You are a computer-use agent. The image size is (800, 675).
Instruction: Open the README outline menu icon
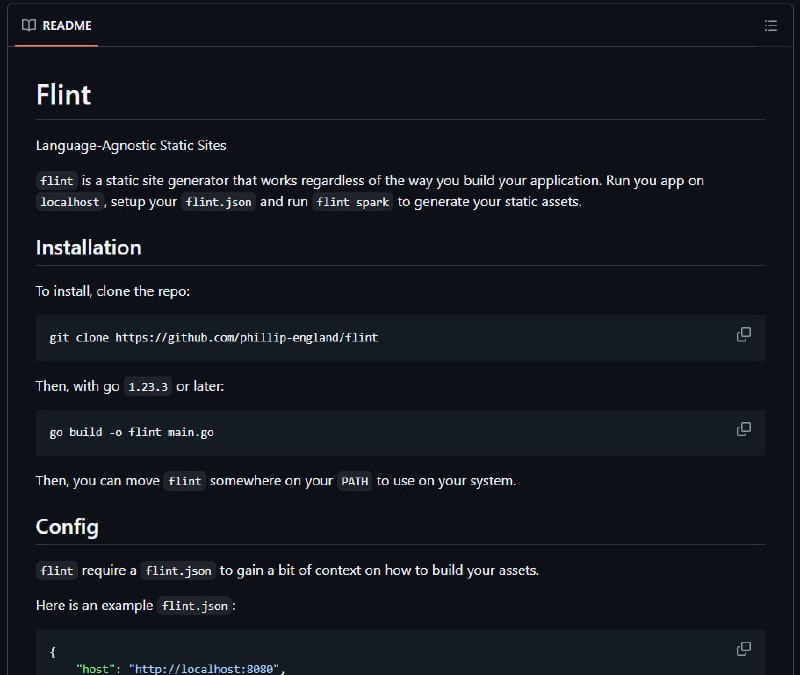click(x=770, y=26)
